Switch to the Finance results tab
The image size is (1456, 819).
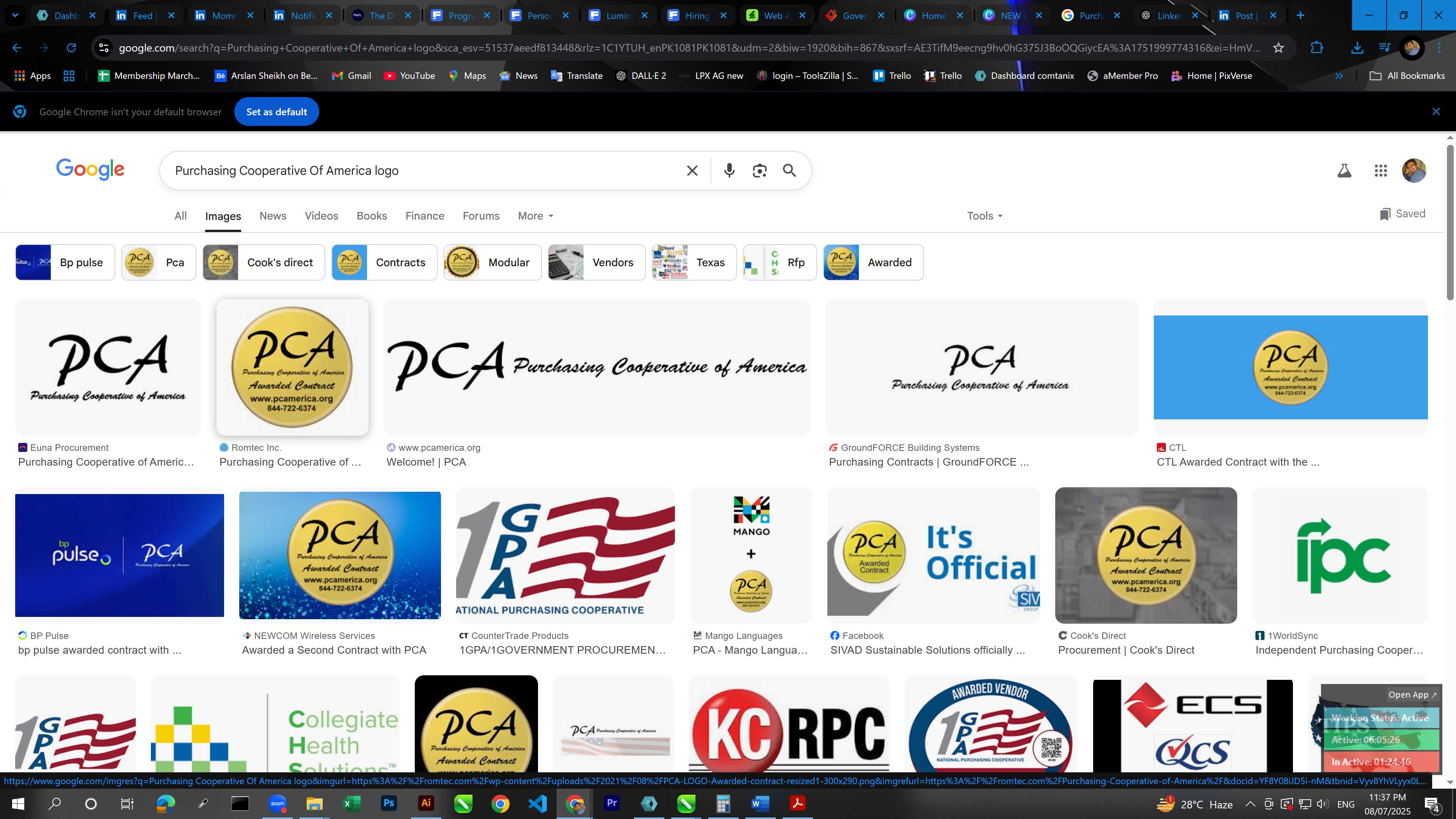click(x=425, y=216)
